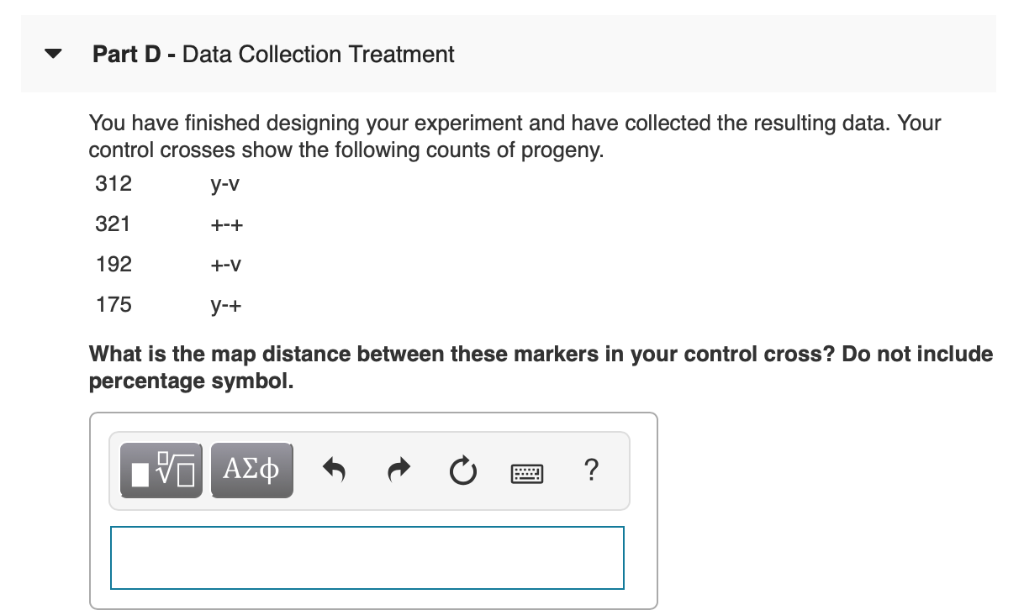Image resolution: width=1024 pixels, height=610 pixels.
Task: Select the 321 progeny count
Action: click(113, 224)
